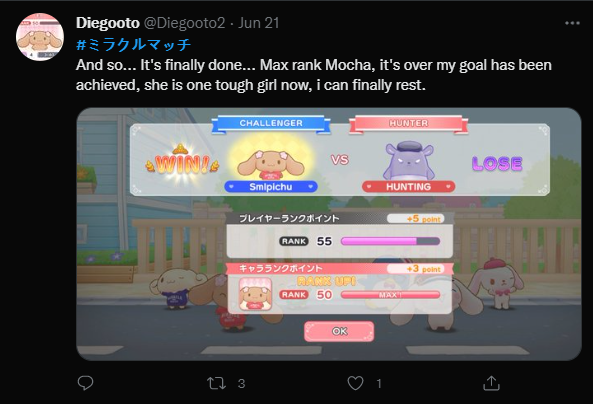Open the @Diegooto2 handle link
Image resolution: width=593 pixels, height=404 pixels.
pyautogui.click(x=185, y=23)
